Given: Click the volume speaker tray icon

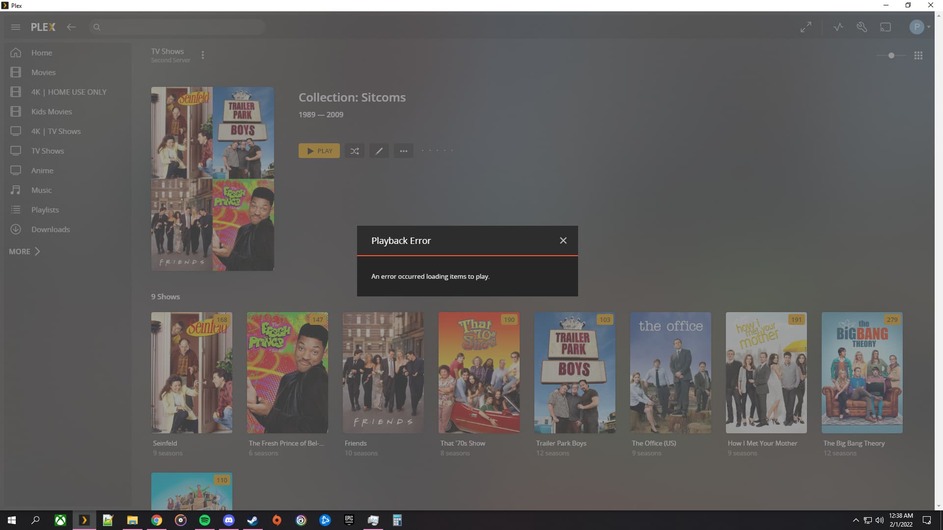Looking at the screenshot, I should pyautogui.click(x=879, y=520).
